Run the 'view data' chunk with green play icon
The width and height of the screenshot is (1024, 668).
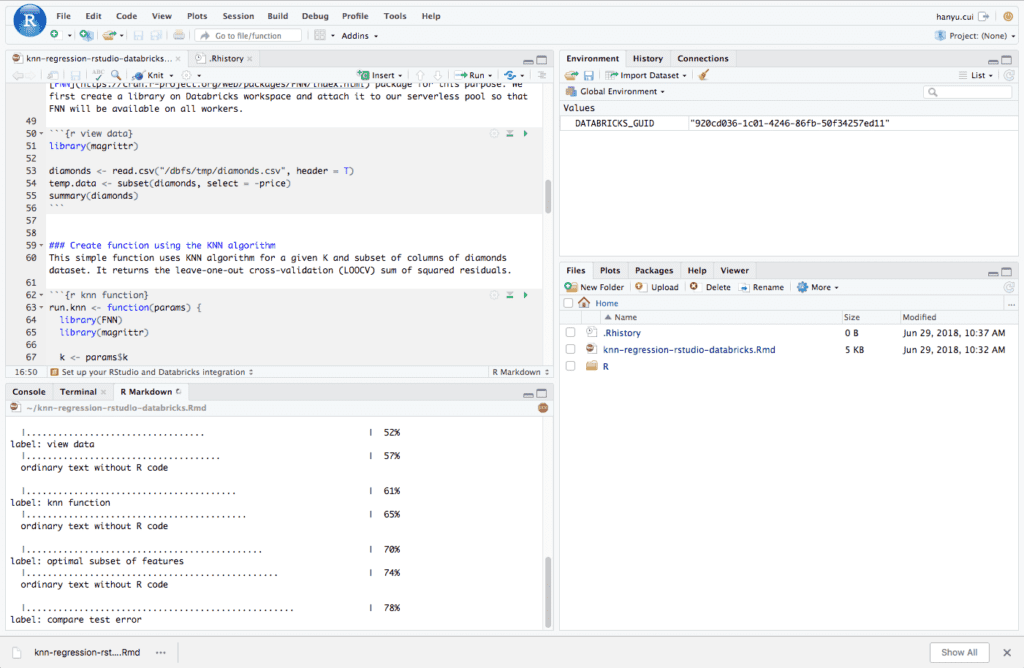pyautogui.click(x=526, y=133)
